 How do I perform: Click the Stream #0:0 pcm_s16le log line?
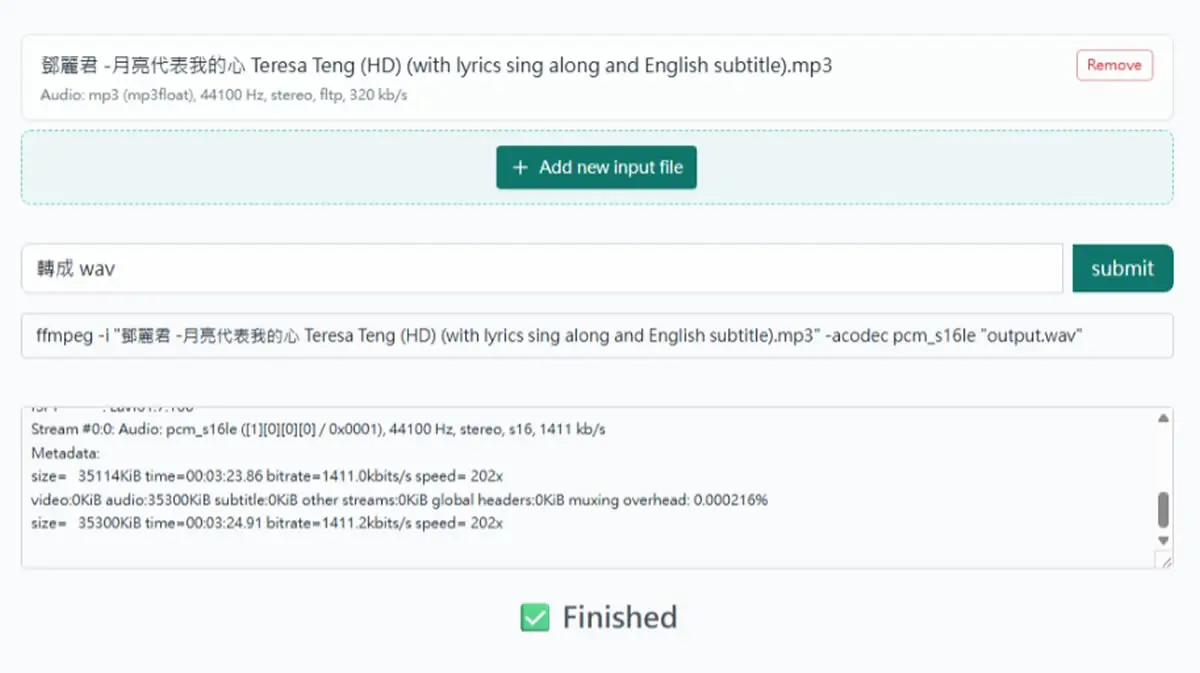click(318, 429)
